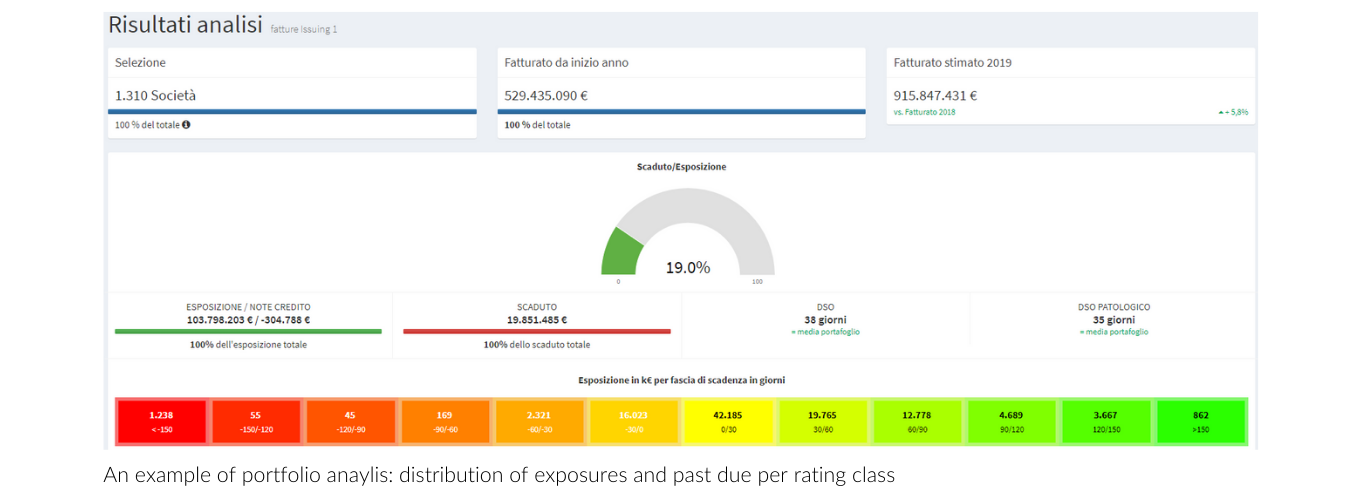Click the green gauge segment of Scaduto/Esposizione
The height and width of the screenshot is (500, 1362).
click(x=620, y=252)
